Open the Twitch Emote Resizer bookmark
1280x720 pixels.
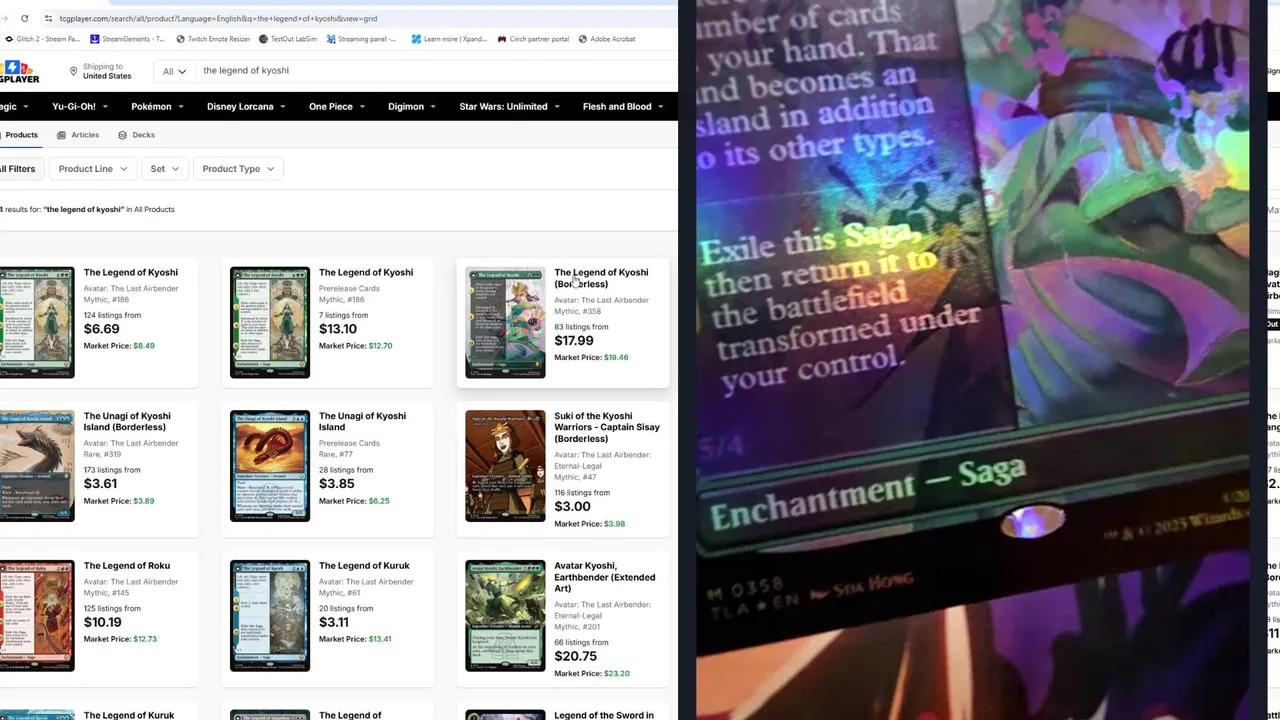click(213, 39)
